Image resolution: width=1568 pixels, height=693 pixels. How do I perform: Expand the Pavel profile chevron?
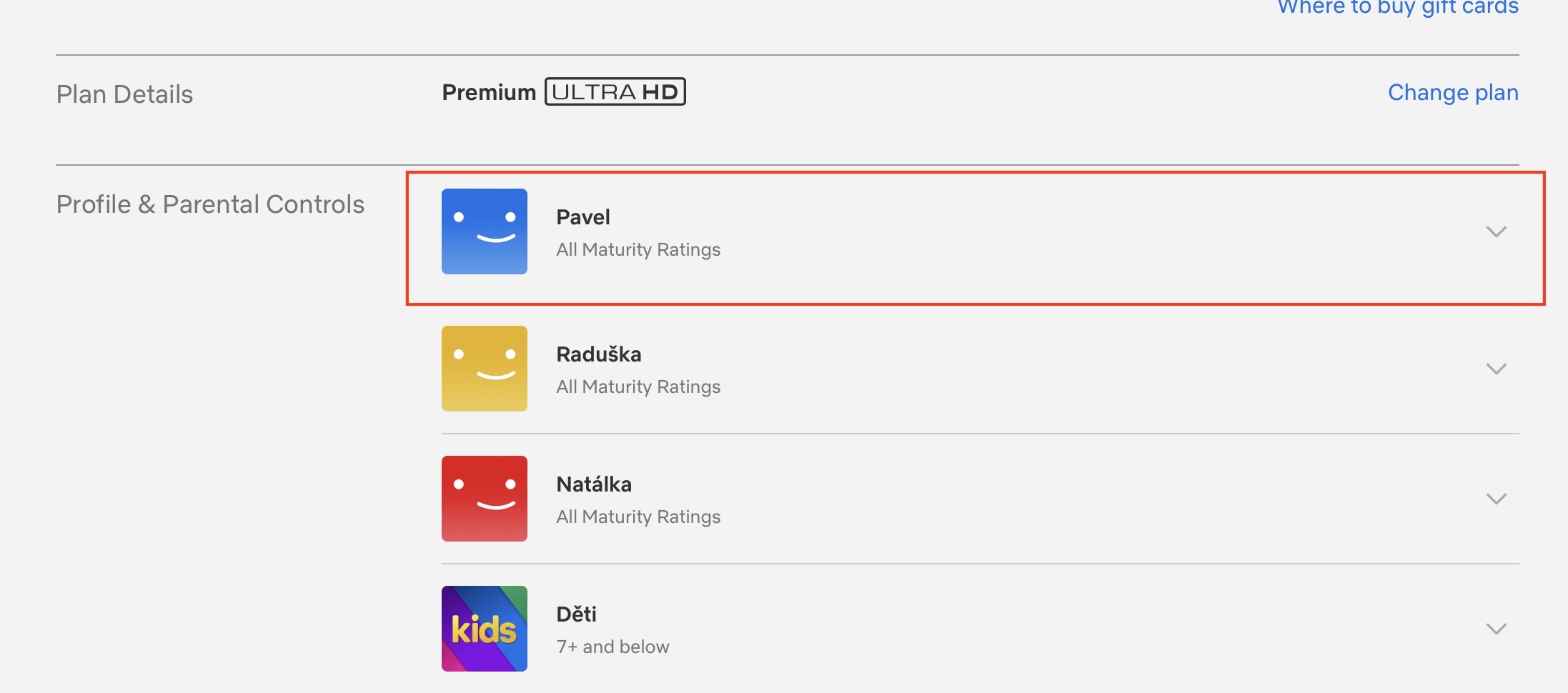coord(1496,231)
